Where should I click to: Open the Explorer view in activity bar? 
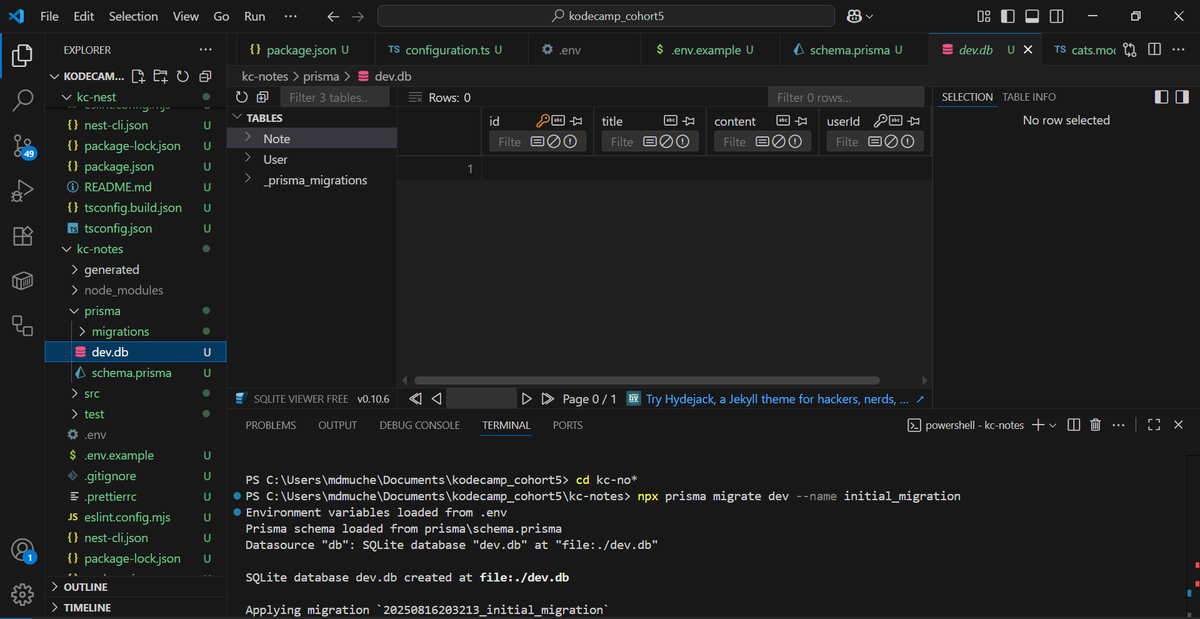click(22, 55)
